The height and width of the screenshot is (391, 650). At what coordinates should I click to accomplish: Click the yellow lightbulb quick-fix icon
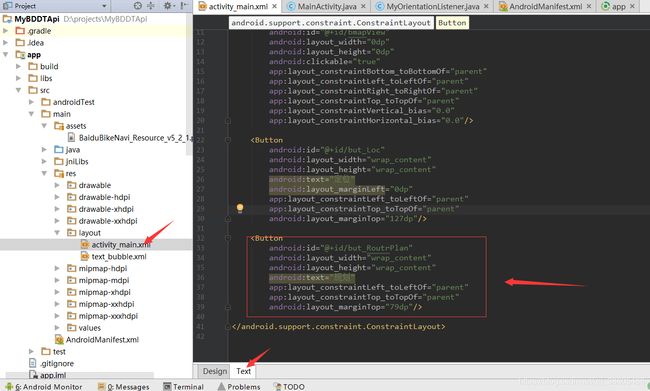240,208
